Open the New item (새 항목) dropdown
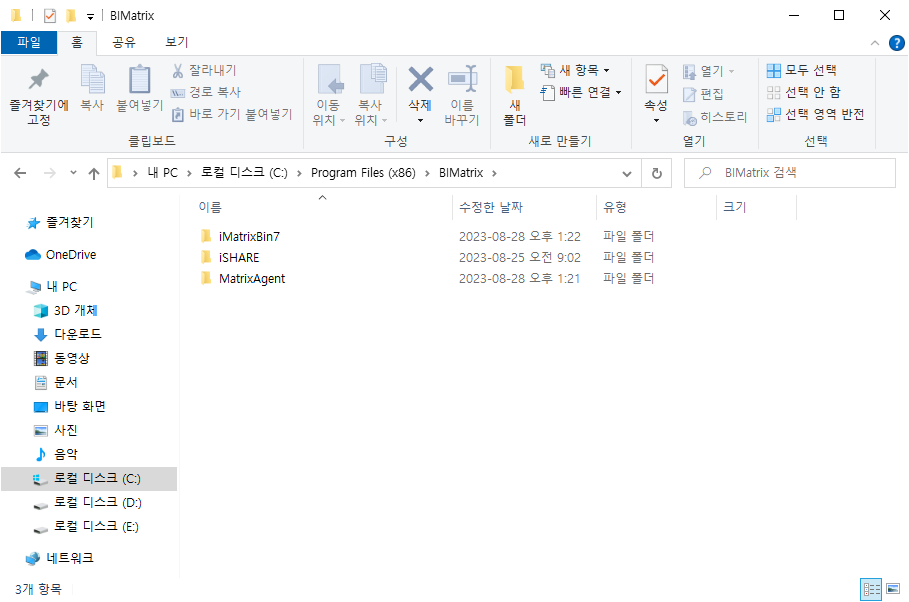 coord(575,71)
